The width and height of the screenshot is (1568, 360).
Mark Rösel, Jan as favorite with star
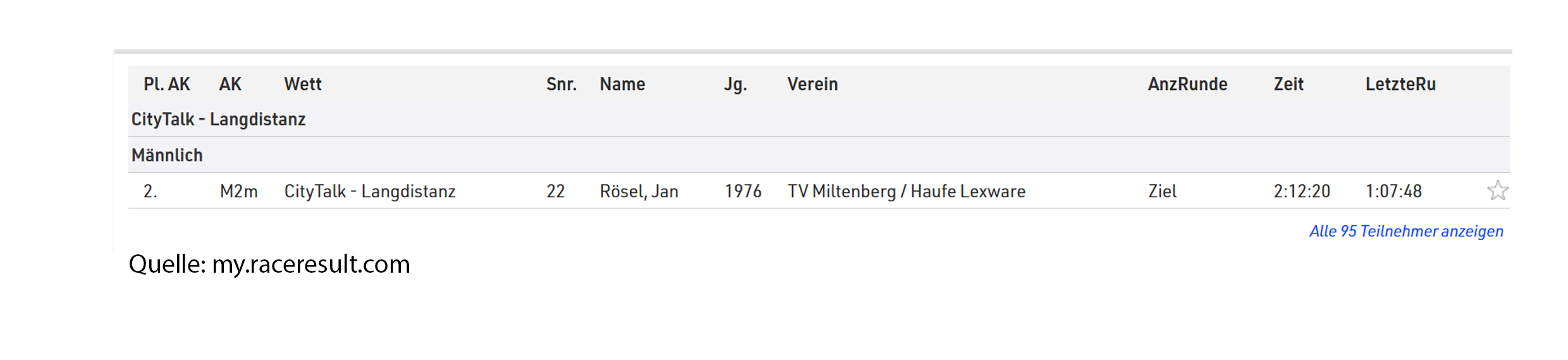(x=1497, y=190)
